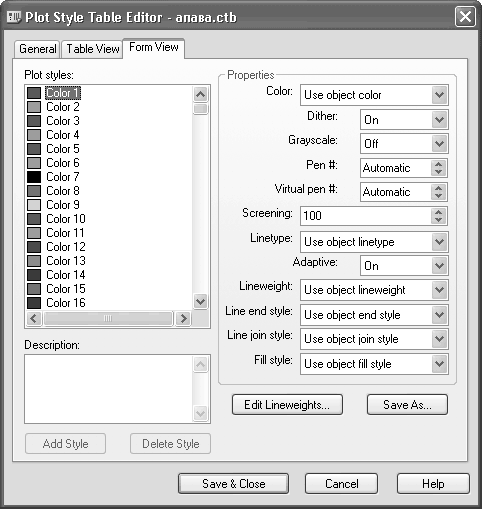Toggle the Adaptive dropdown set to On

click(x=404, y=266)
